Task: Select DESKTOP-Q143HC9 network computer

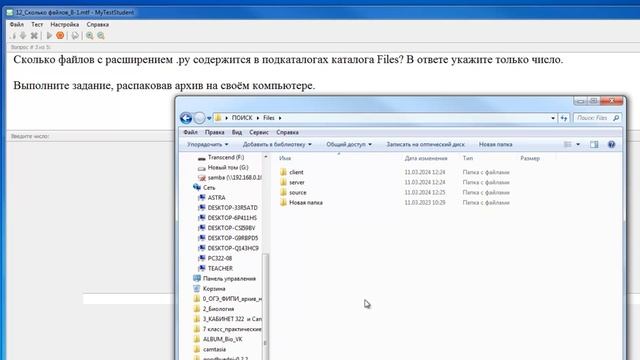Action: (233, 249)
